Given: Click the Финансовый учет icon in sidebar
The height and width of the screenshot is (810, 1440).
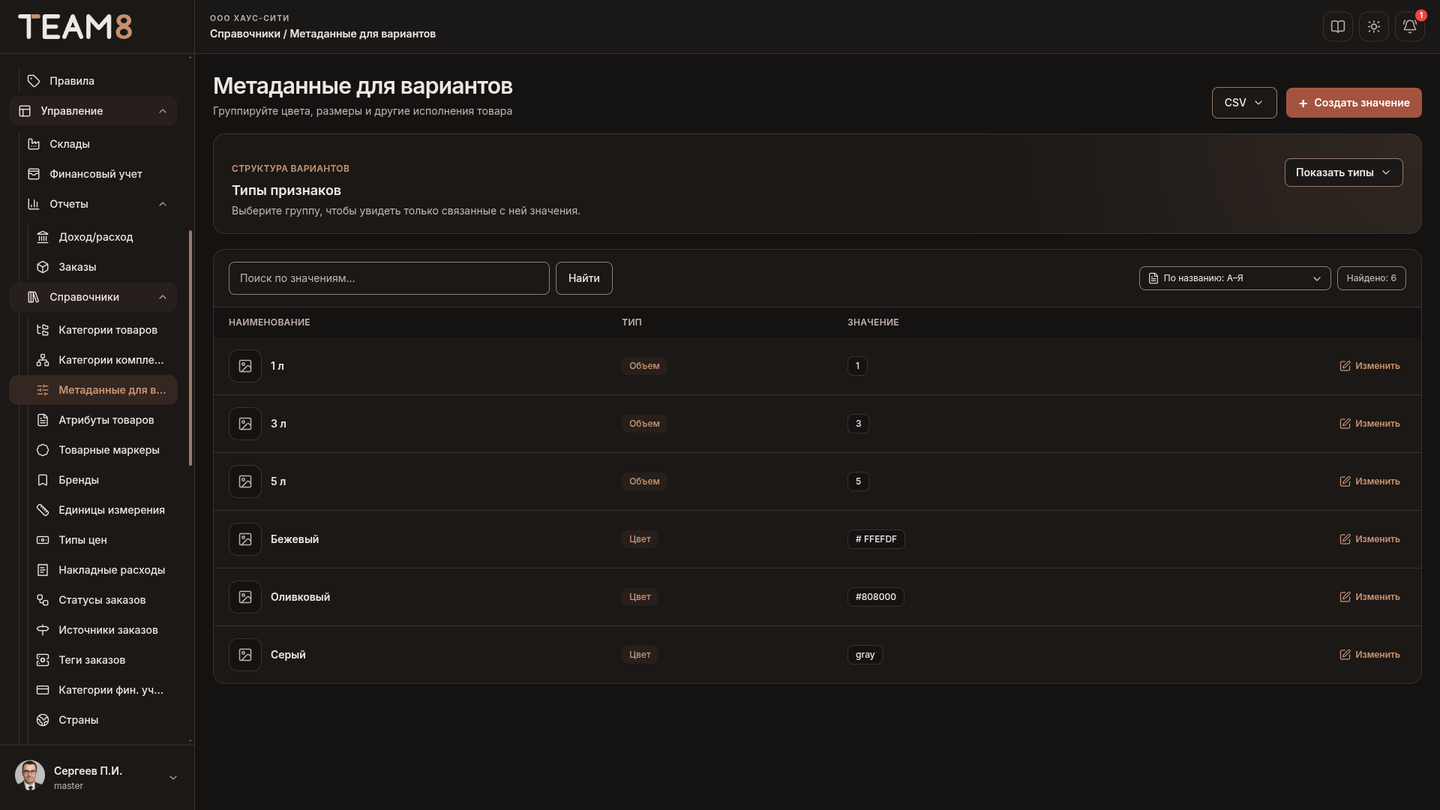Looking at the screenshot, I should coord(34,174).
